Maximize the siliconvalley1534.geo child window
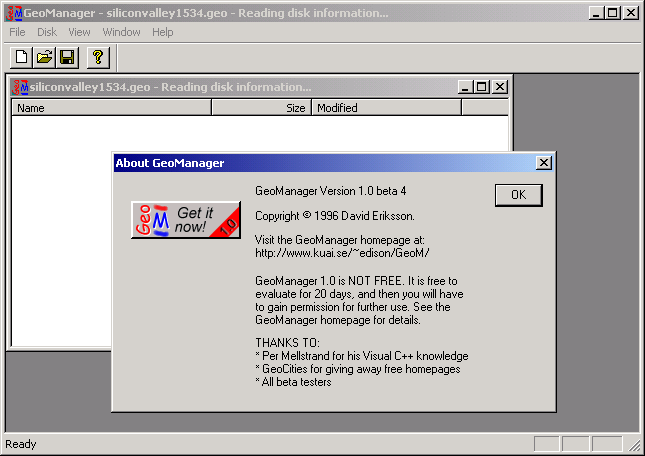This screenshot has height=456, width=645. pyautogui.click(x=481, y=87)
